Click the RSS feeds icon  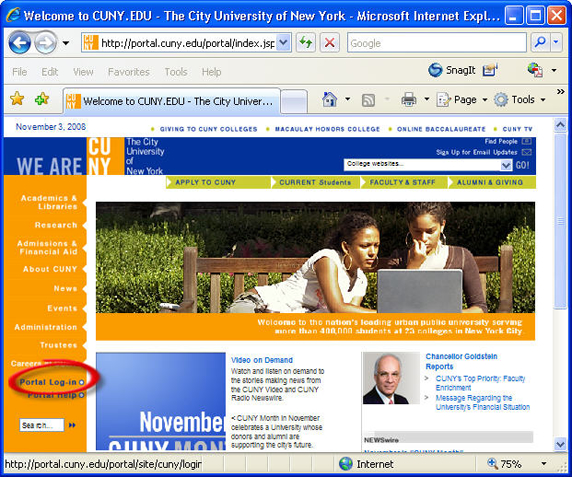pos(368,100)
